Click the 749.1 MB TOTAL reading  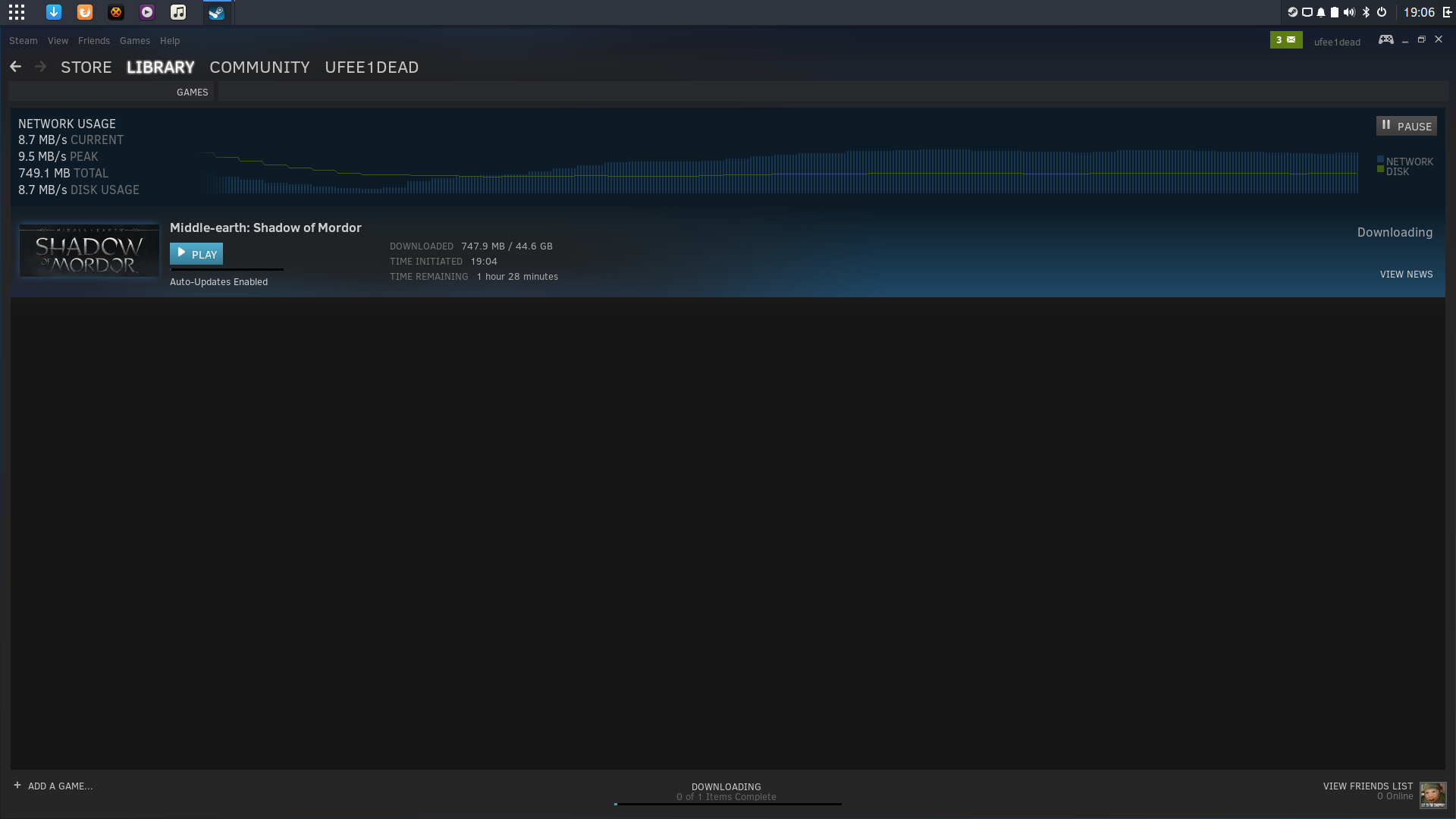coord(63,173)
